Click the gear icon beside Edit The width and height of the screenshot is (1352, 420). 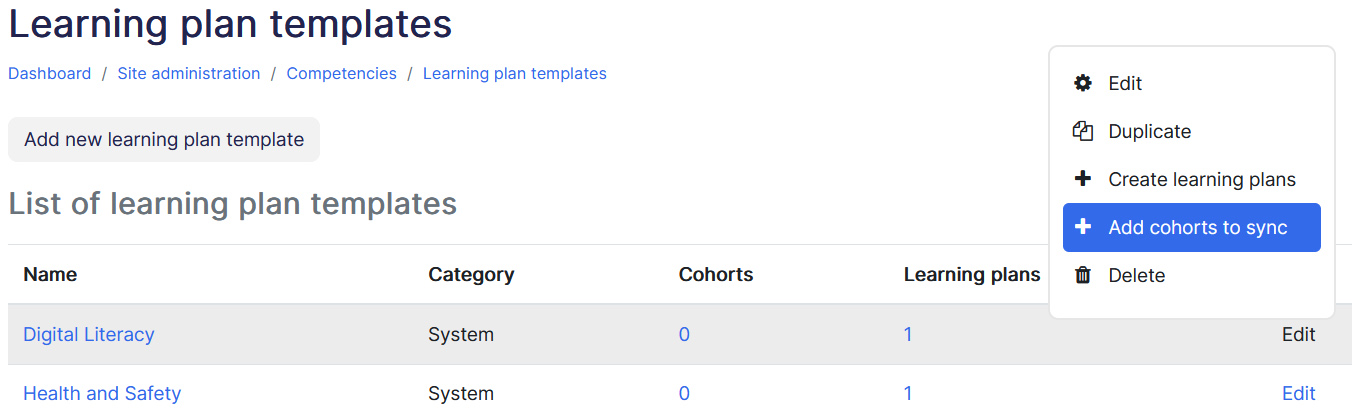click(1082, 83)
